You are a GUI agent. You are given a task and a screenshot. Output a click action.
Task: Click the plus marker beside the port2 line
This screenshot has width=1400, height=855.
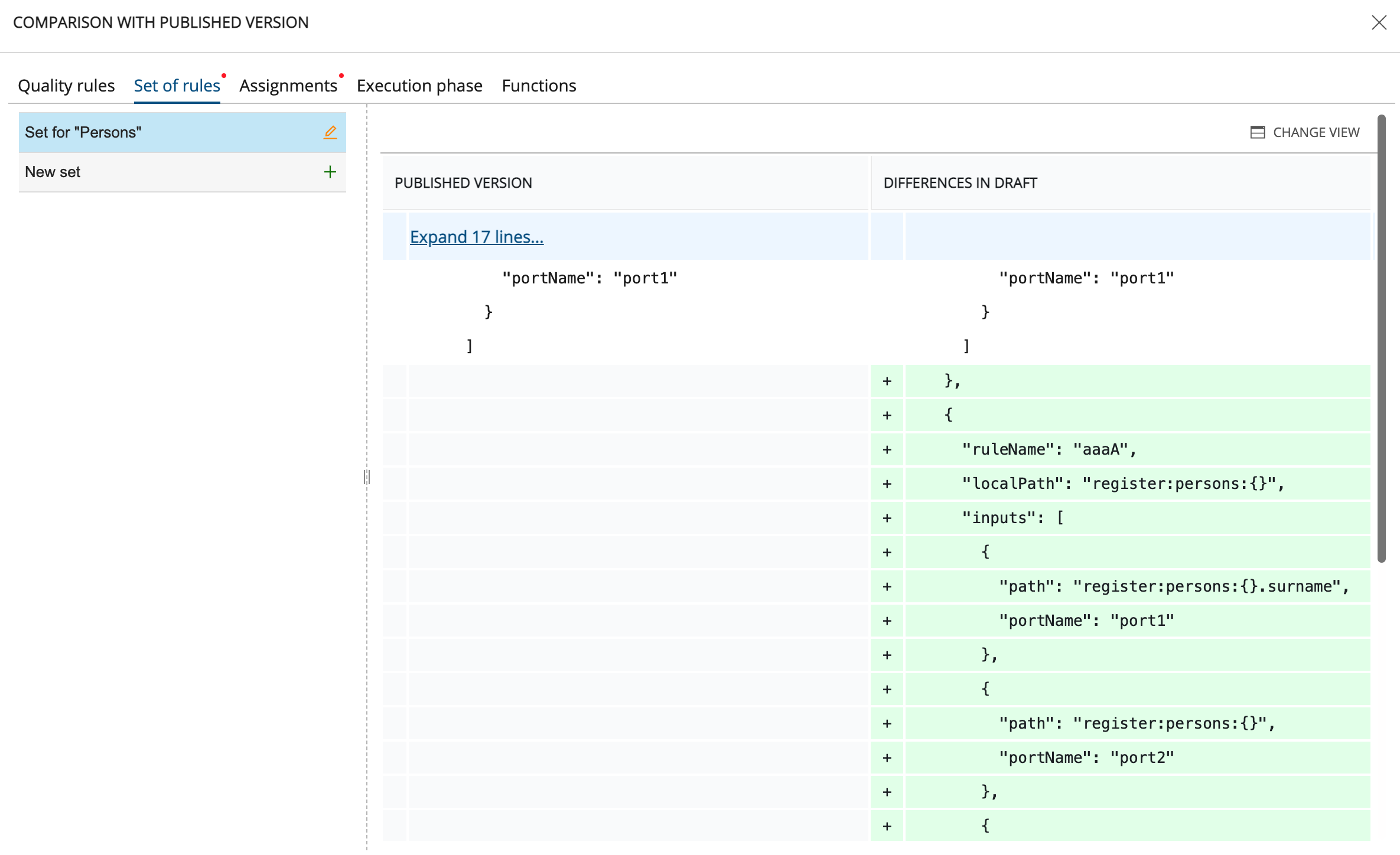coord(887,758)
